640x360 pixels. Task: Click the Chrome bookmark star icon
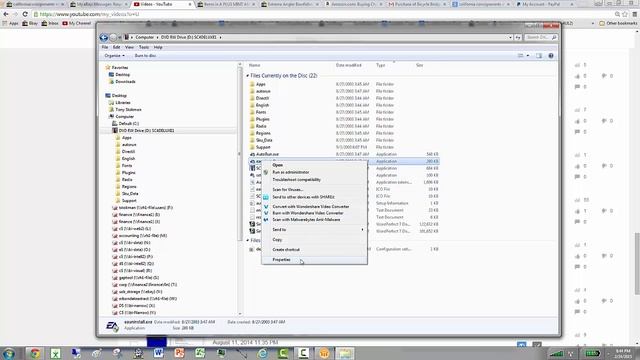point(625,14)
